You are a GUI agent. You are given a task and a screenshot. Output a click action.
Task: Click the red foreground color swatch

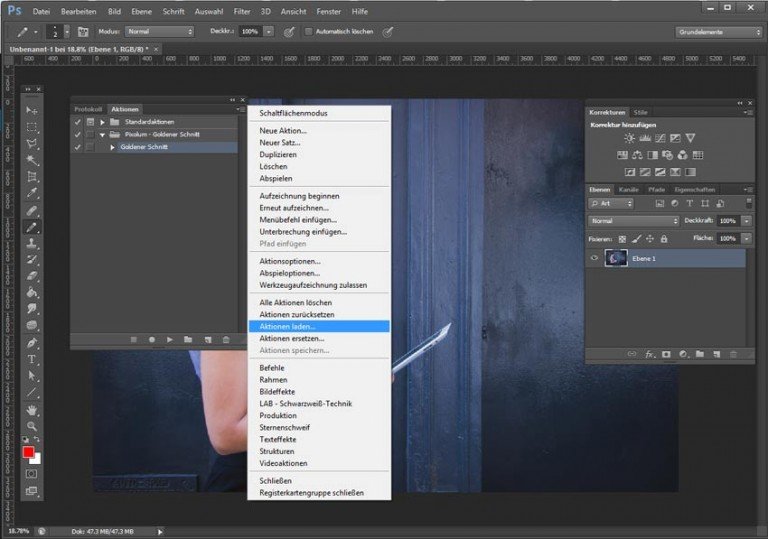[29, 453]
